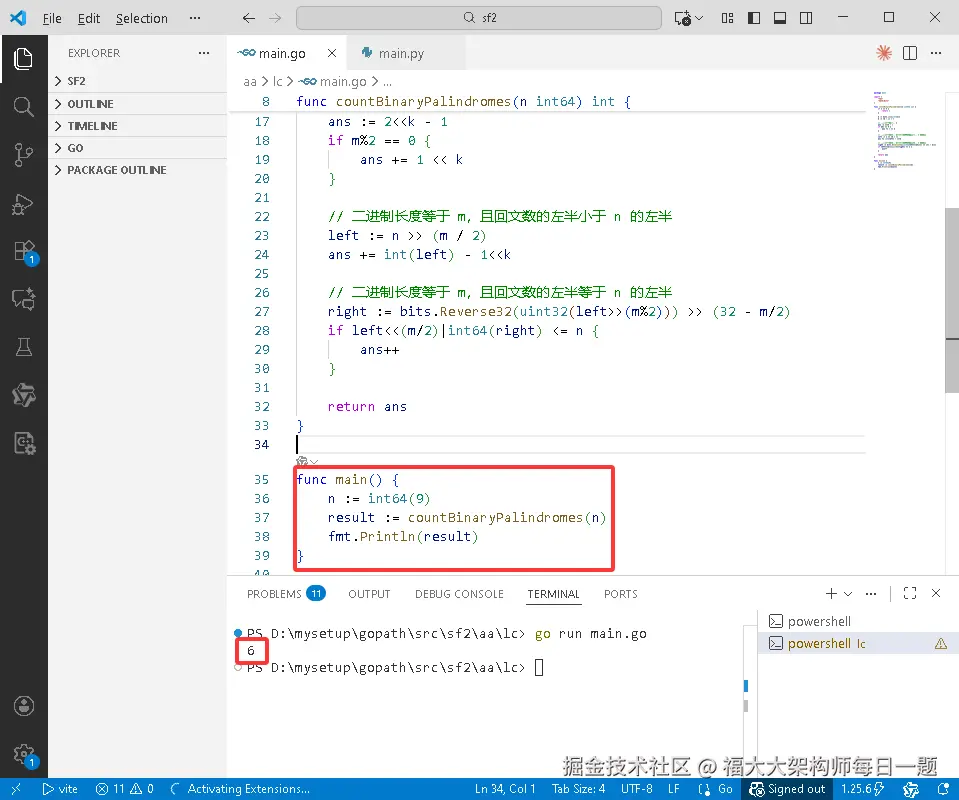Open the chat sparkle icon in activity bar
This screenshot has height=800, width=959.
click(23, 299)
